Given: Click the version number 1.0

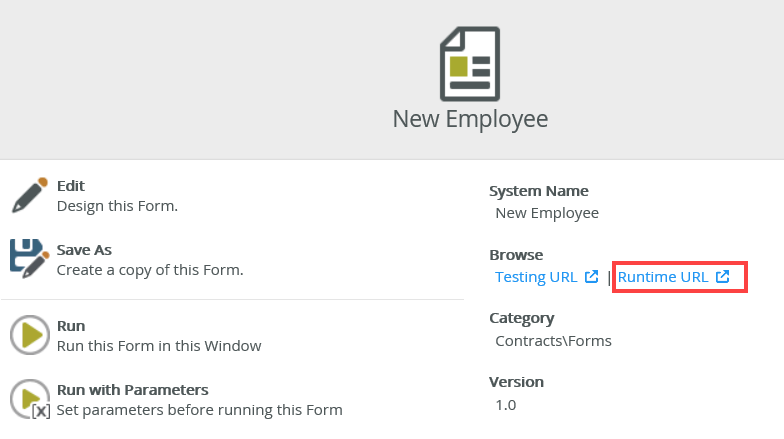Looking at the screenshot, I should [x=506, y=404].
